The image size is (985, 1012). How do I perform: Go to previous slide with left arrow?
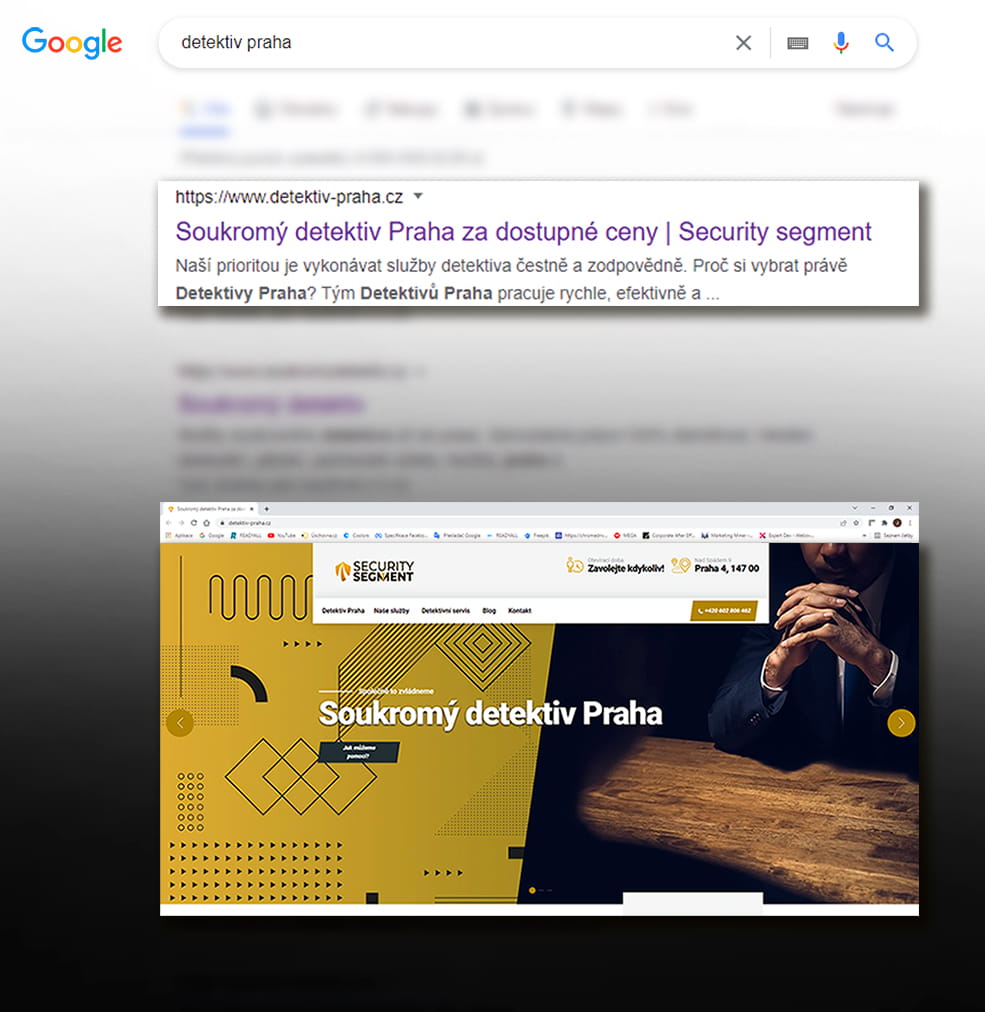pyautogui.click(x=180, y=723)
